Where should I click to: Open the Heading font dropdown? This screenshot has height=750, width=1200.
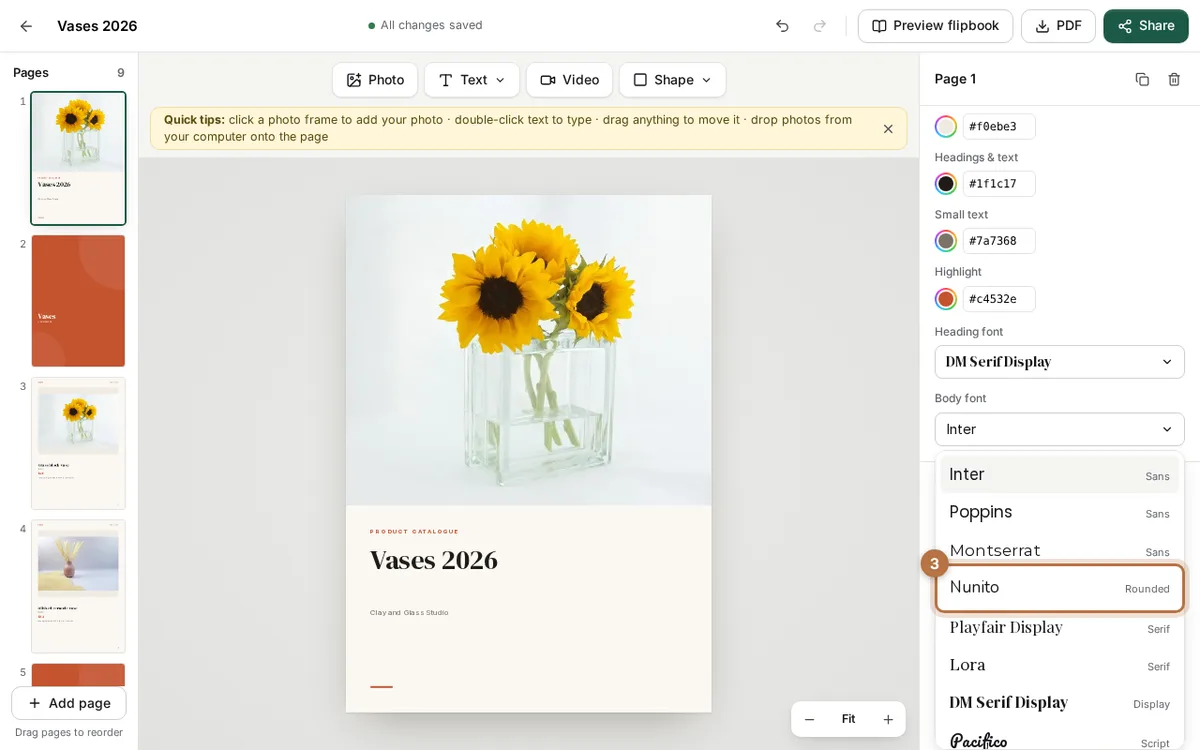pos(1059,362)
